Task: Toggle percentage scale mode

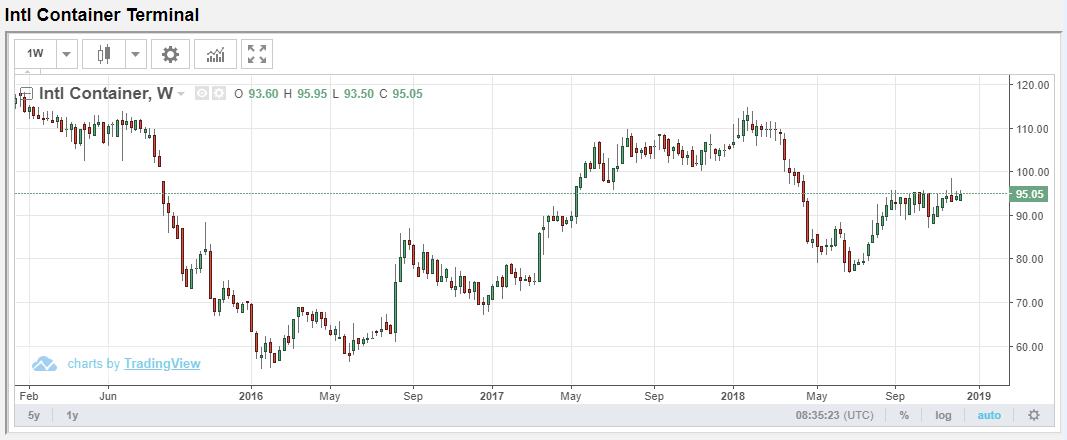Action: [904, 415]
